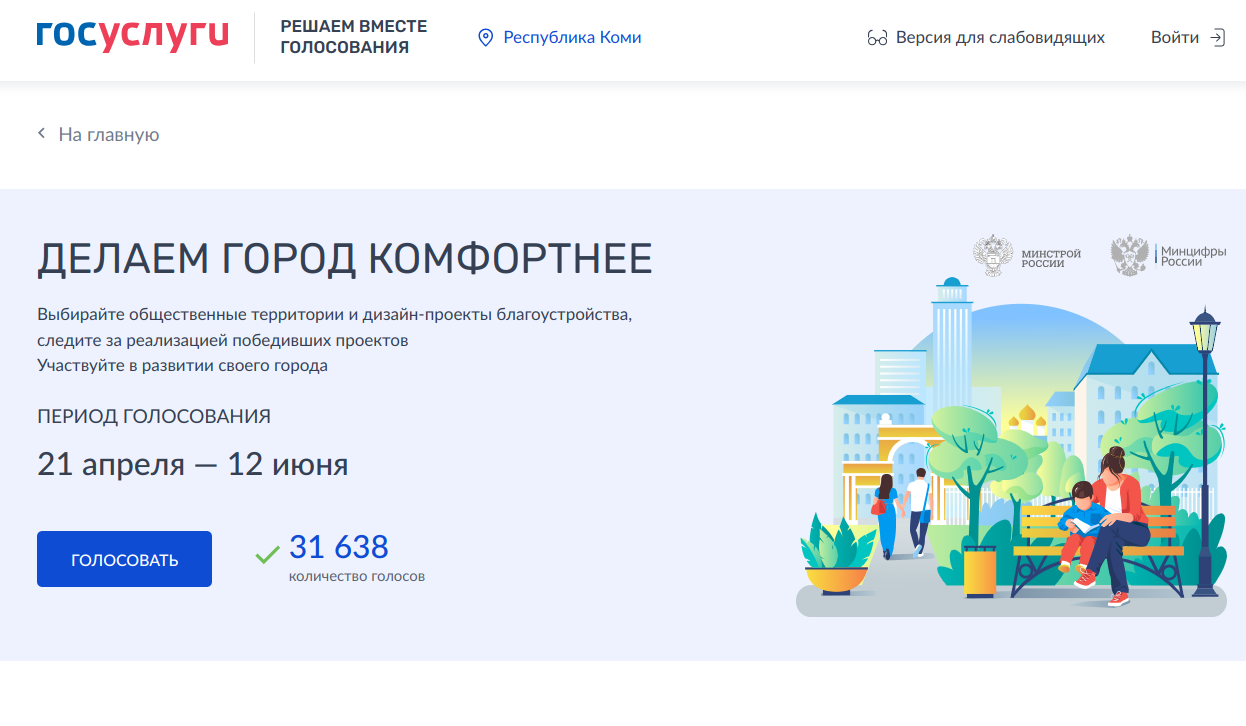Image resolution: width=1246 pixels, height=726 pixels.
Task: Go back via На главную link
Action: 108,135
